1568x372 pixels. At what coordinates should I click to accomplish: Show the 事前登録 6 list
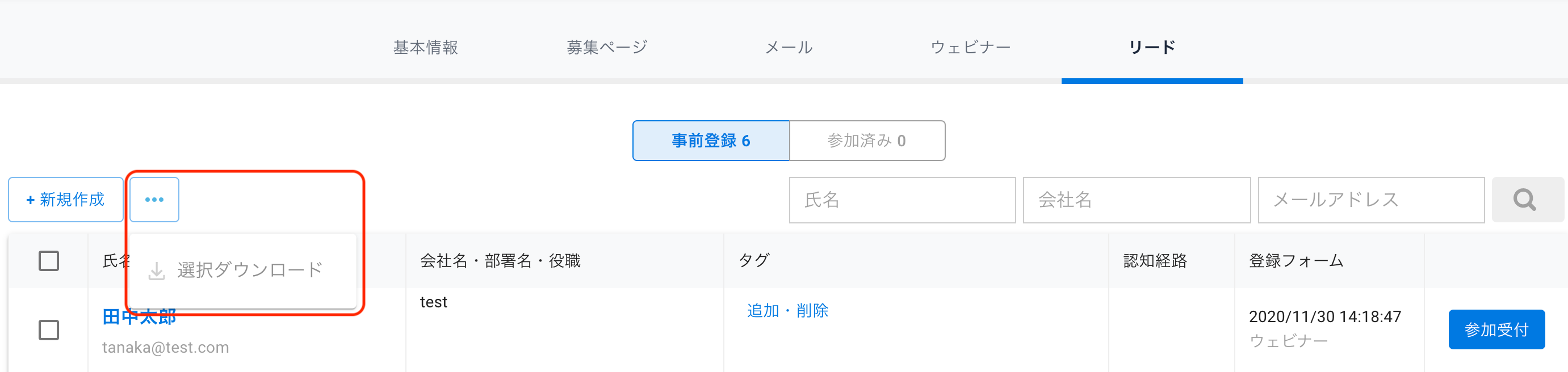711,141
